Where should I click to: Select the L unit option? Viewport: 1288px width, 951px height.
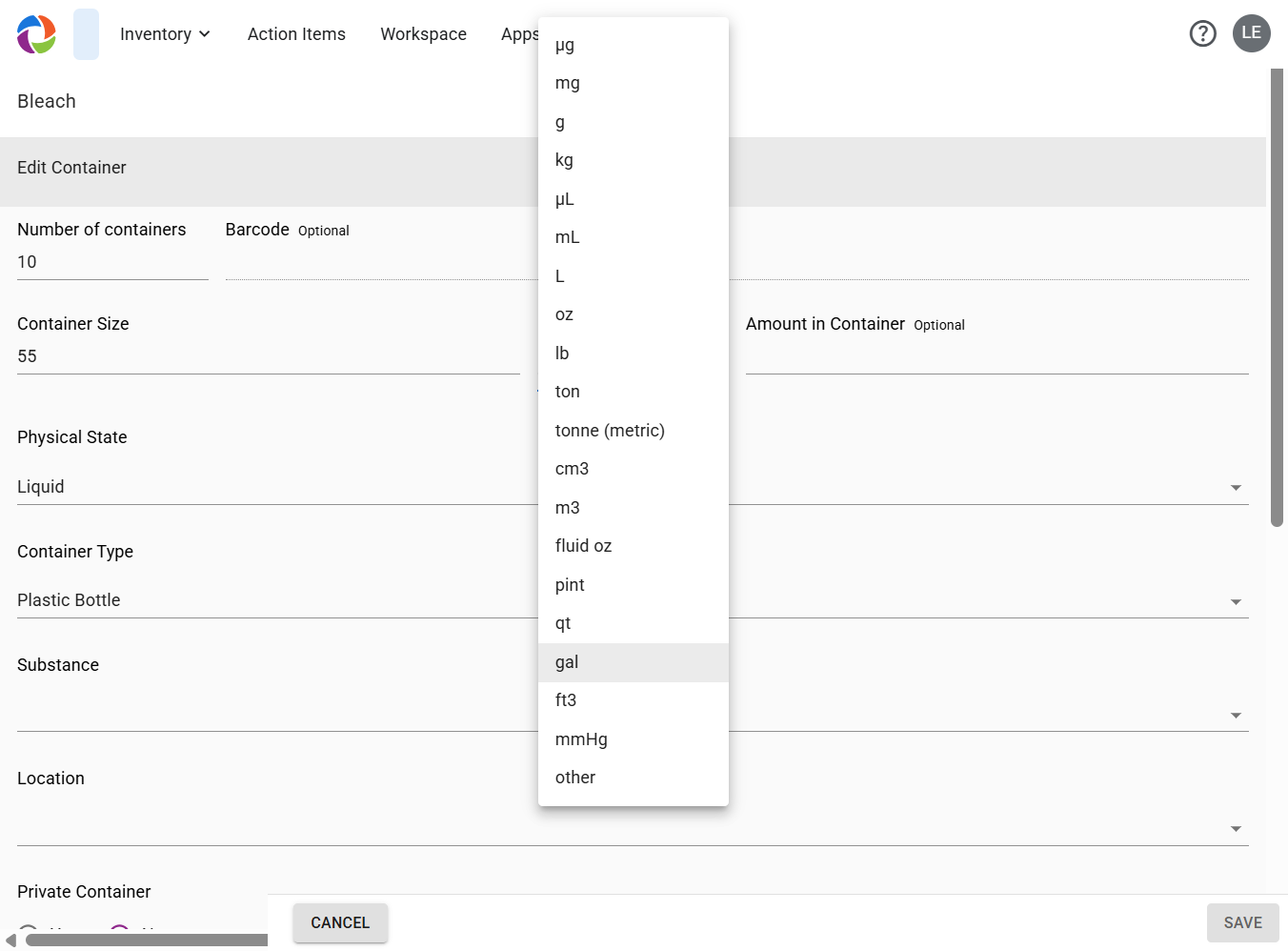[x=634, y=276]
